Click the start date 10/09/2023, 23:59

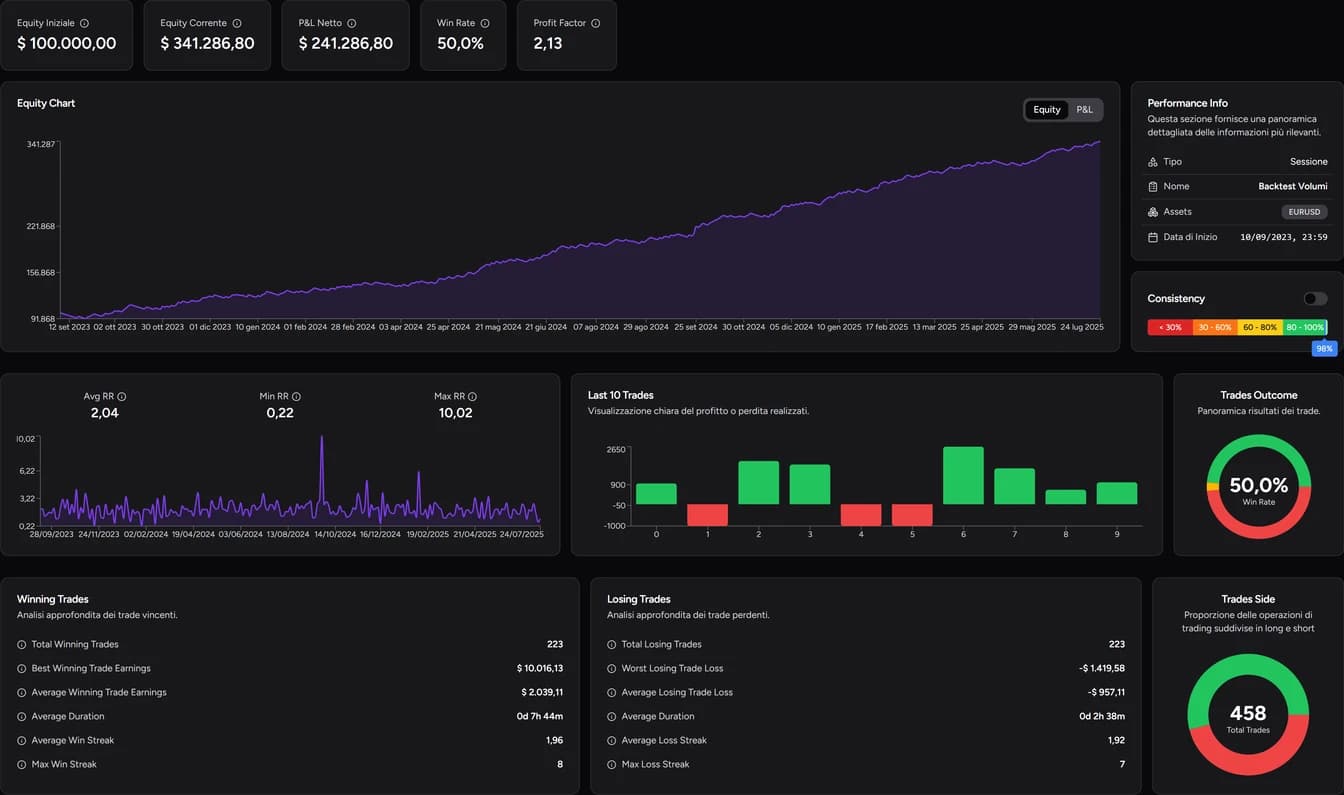pos(1284,237)
